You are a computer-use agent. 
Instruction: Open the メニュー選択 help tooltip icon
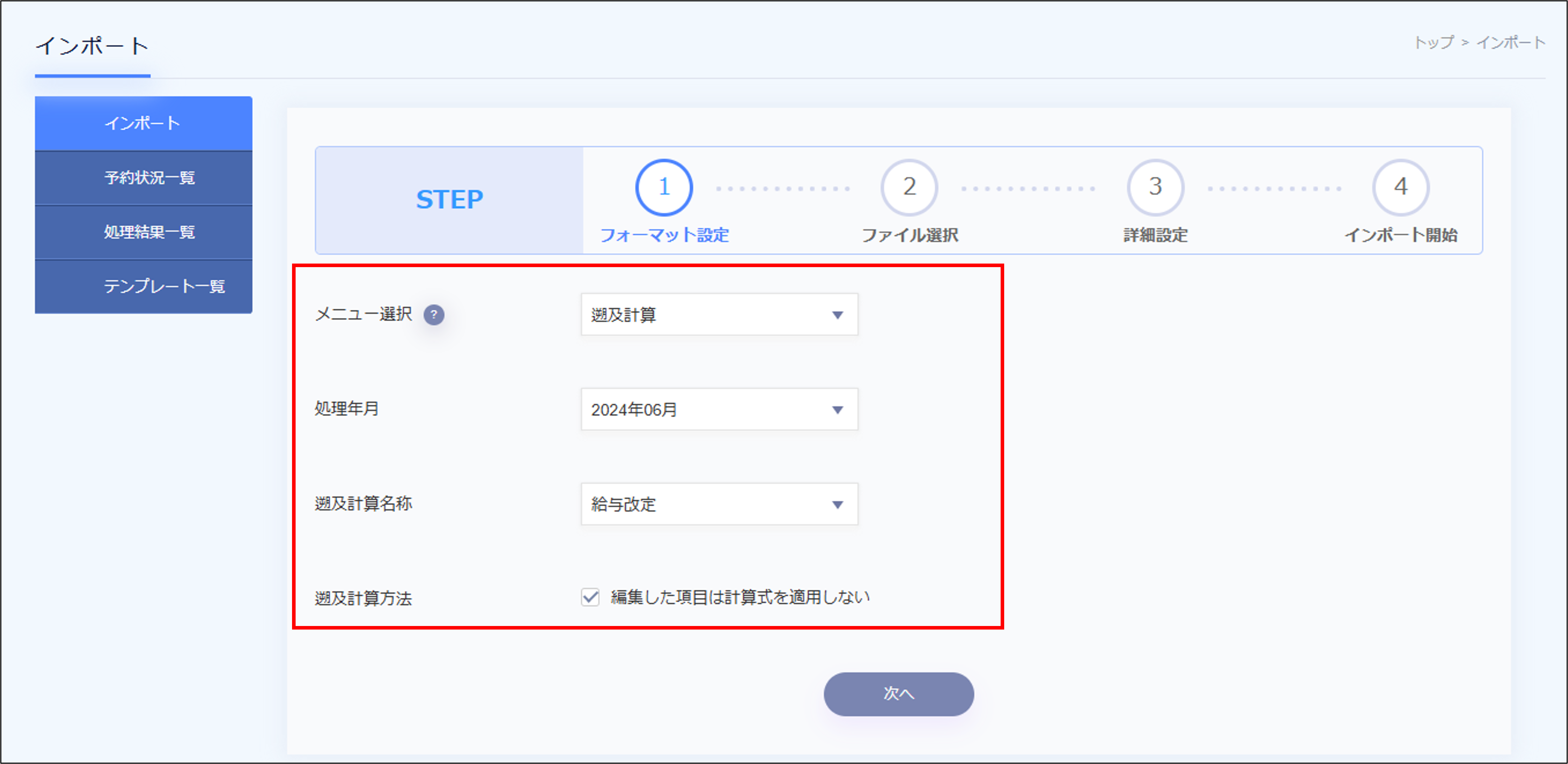434,315
